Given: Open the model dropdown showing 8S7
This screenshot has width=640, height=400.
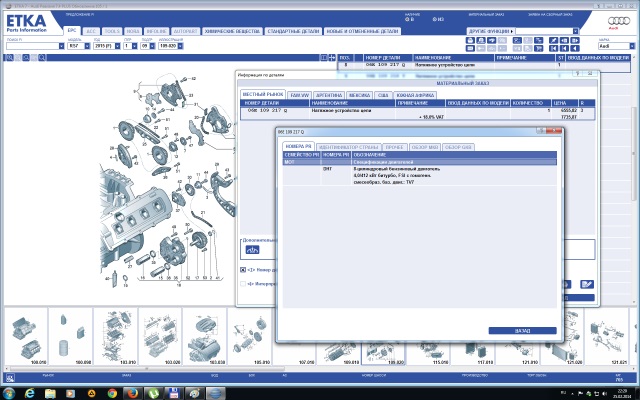Looking at the screenshot, I should (x=87, y=46).
